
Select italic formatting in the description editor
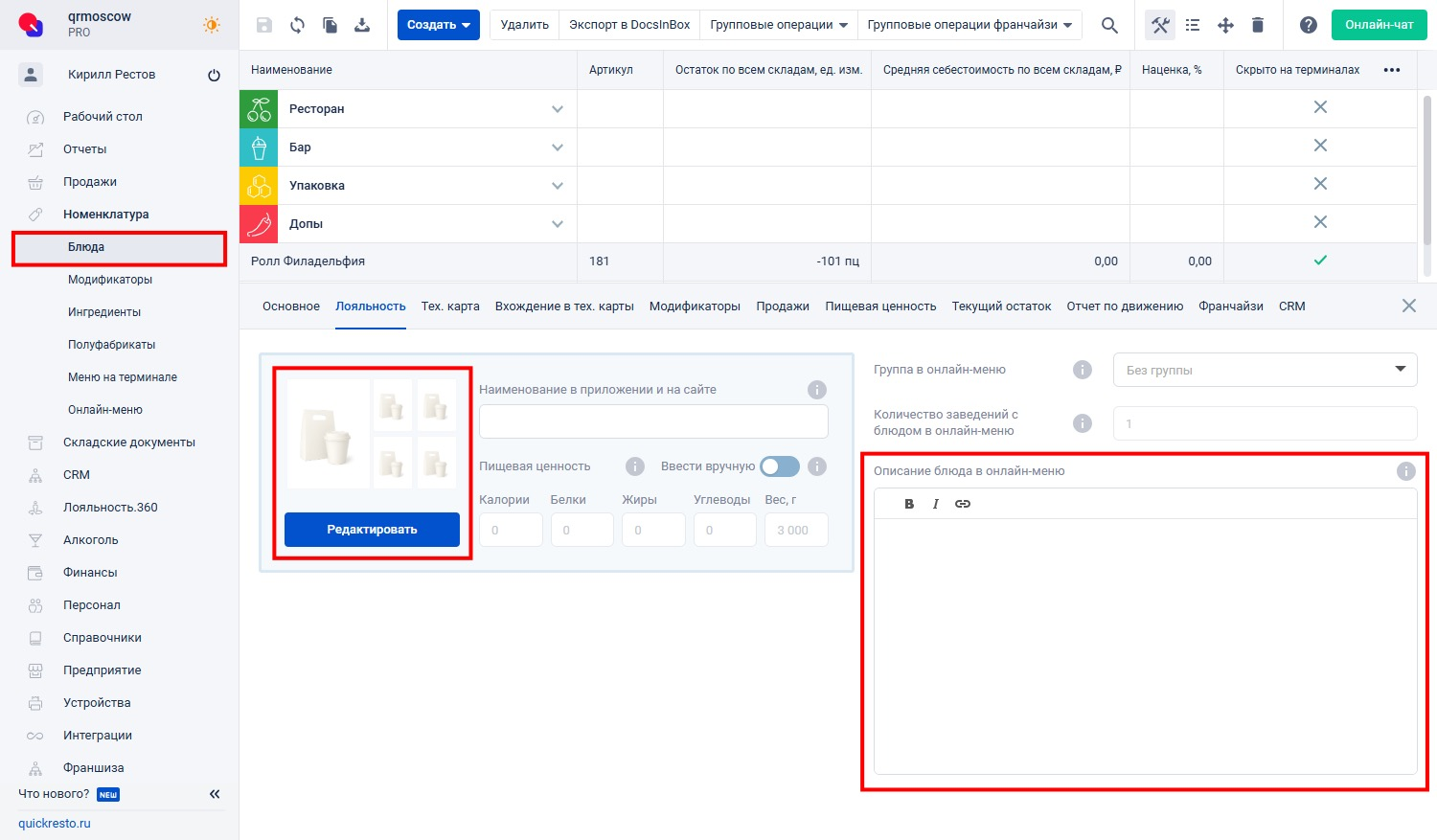(935, 503)
